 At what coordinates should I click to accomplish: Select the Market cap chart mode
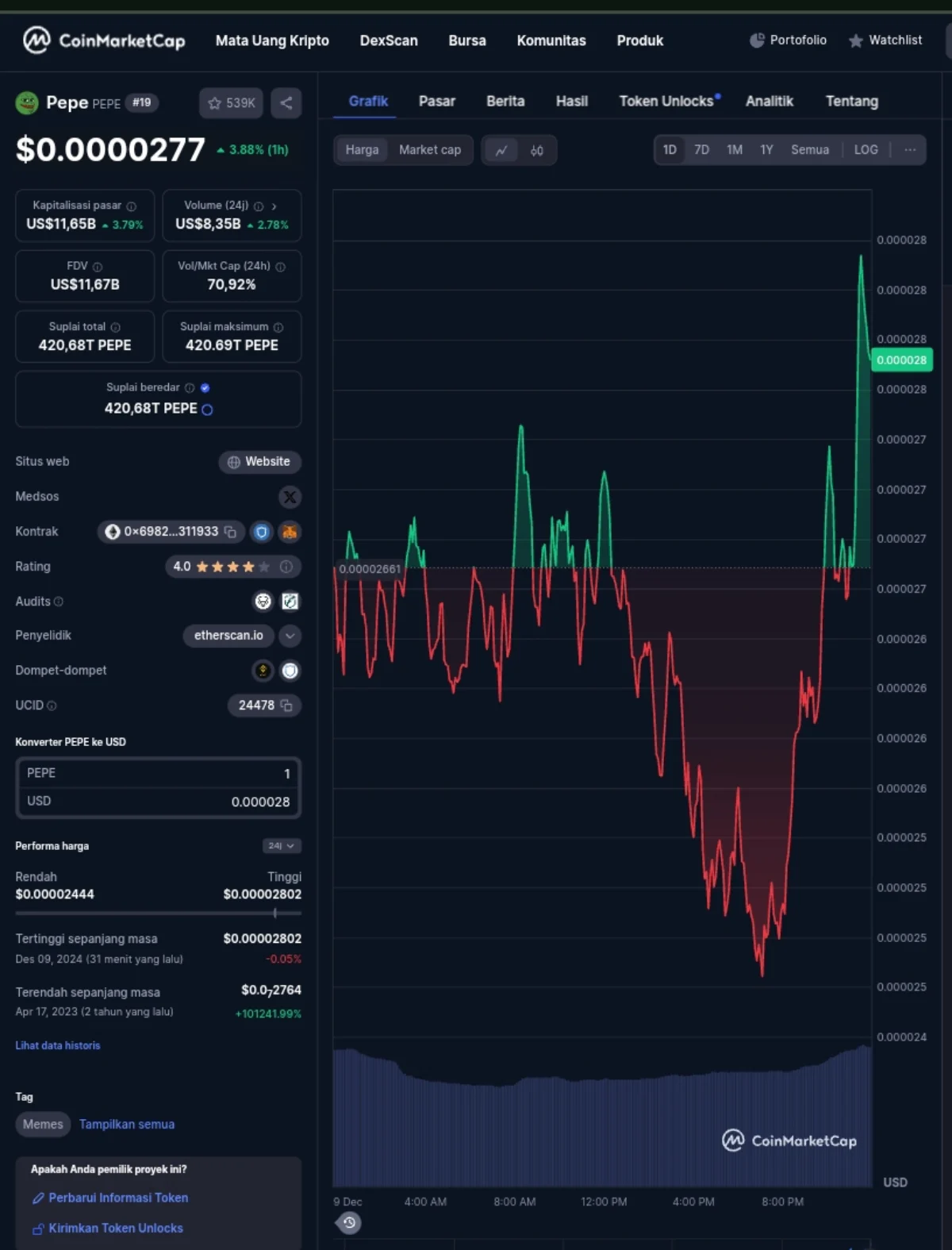(x=430, y=150)
